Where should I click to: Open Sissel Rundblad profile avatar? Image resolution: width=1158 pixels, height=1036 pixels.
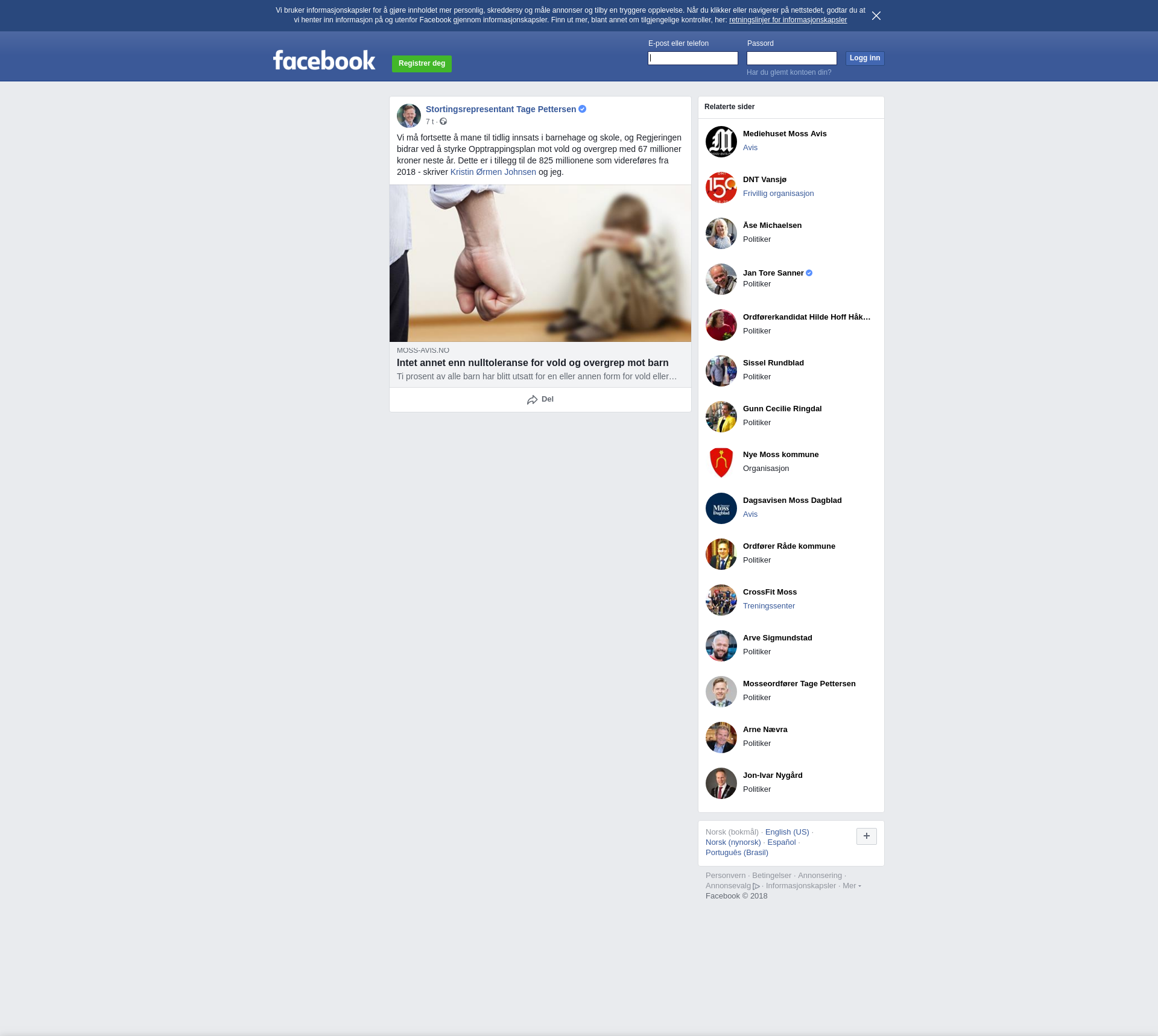coord(721,371)
